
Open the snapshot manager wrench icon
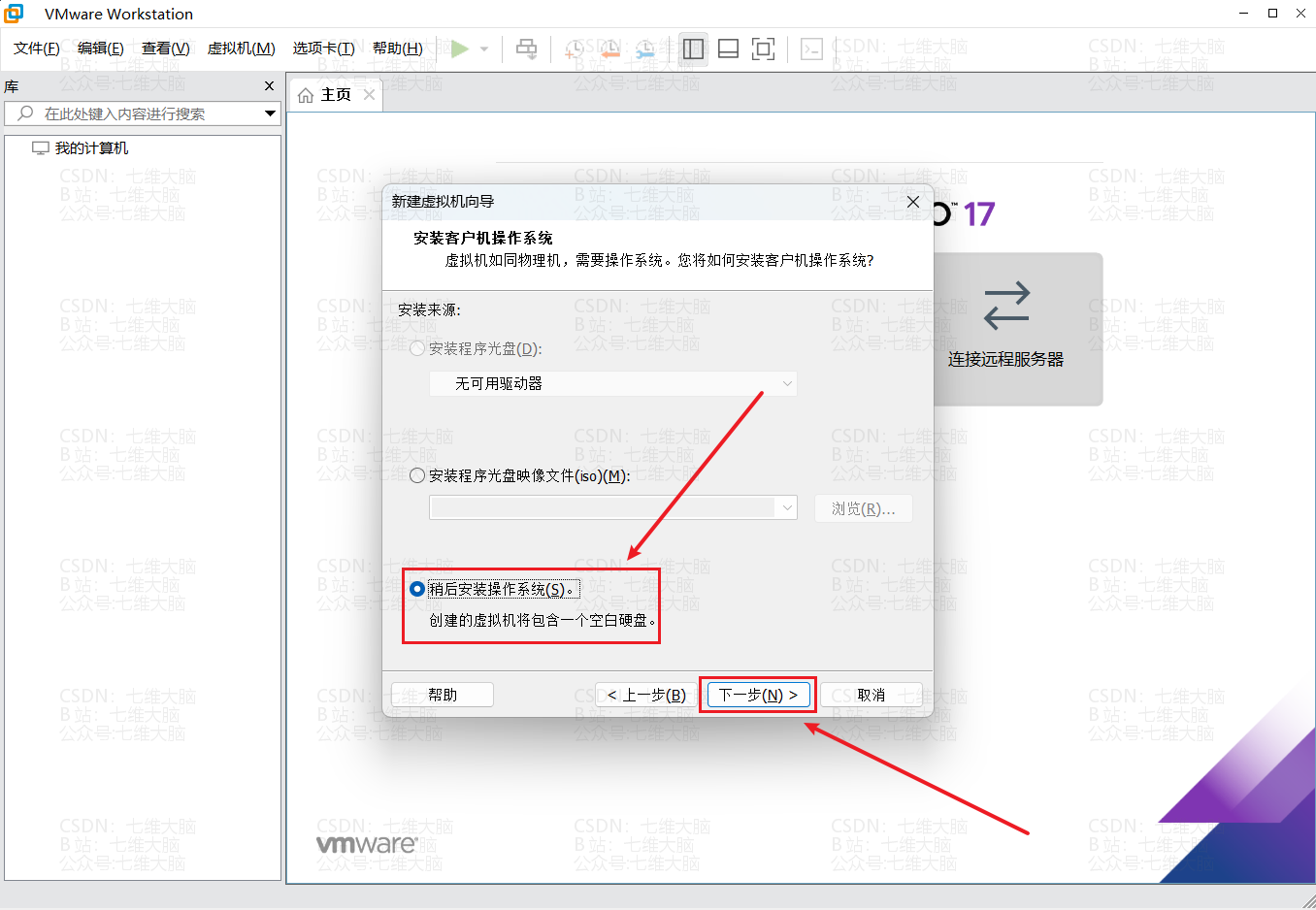point(645,49)
